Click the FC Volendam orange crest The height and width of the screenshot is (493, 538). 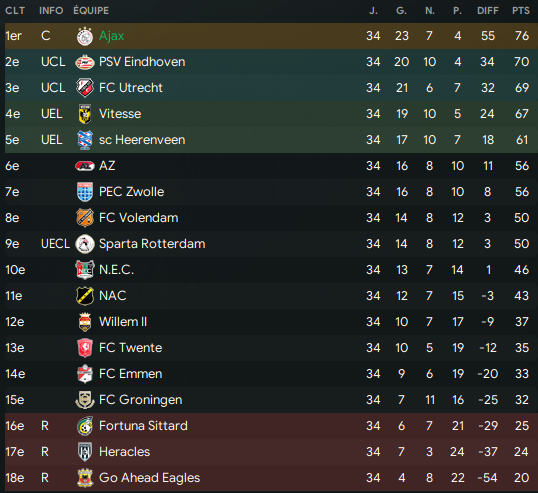click(85, 218)
